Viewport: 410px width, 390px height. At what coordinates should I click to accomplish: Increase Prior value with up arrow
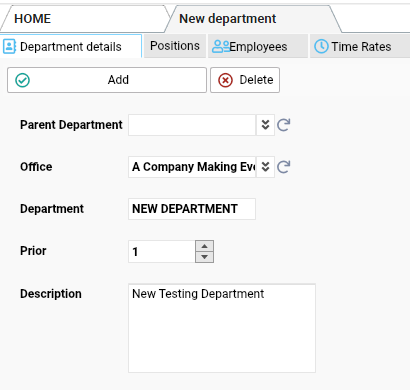[x=204, y=246]
